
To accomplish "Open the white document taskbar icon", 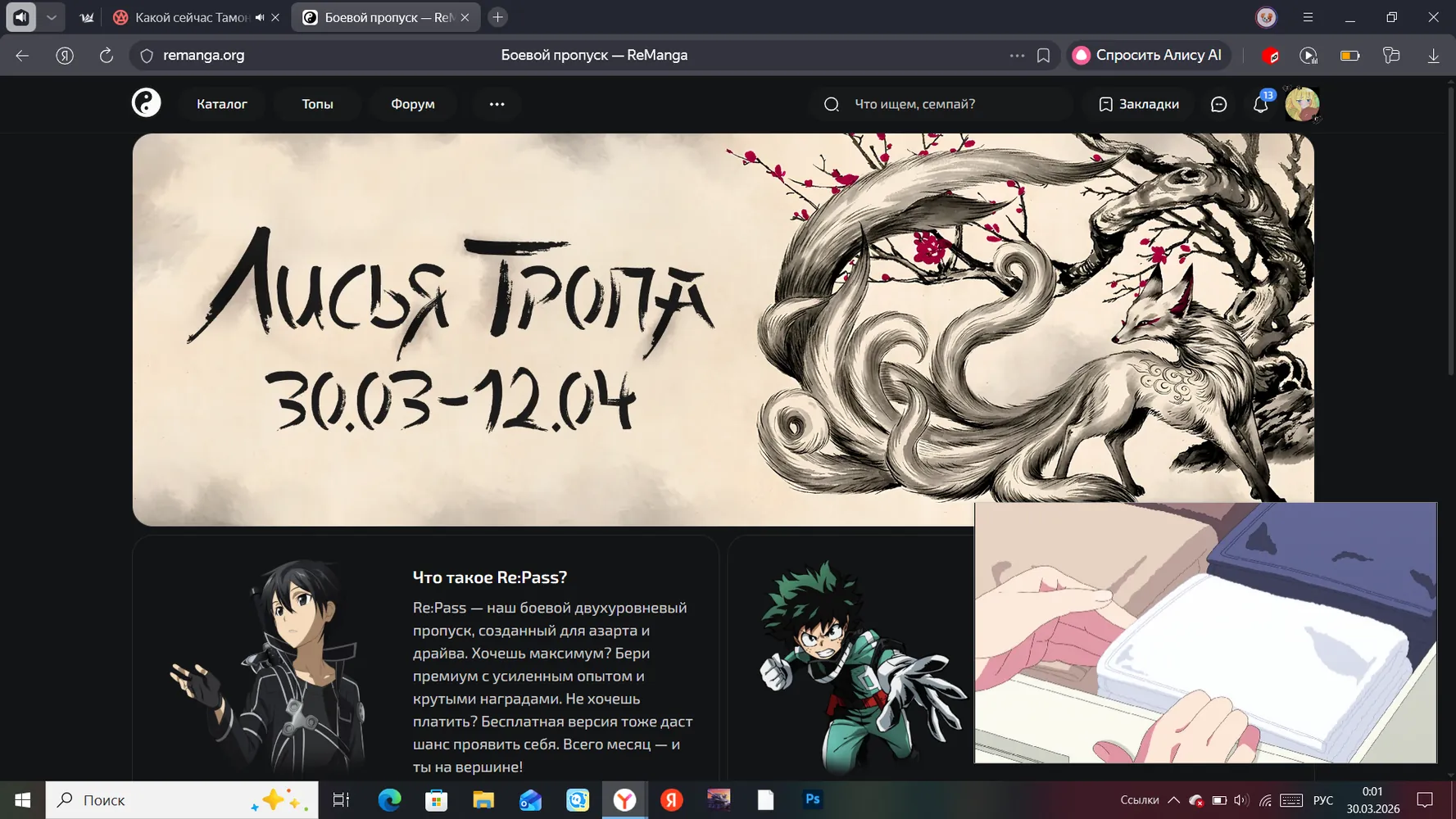I will 766,800.
